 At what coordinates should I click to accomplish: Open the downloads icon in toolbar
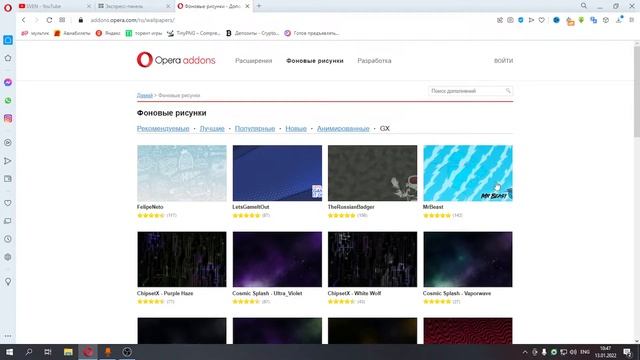tap(619, 20)
